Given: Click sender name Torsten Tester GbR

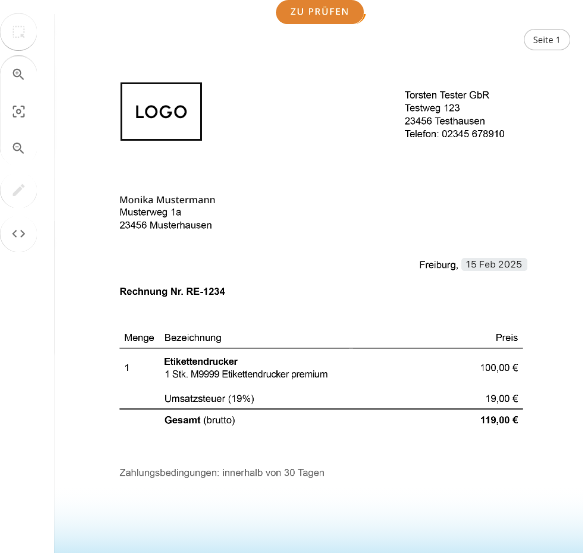Looking at the screenshot, I should tap(447, 95).
